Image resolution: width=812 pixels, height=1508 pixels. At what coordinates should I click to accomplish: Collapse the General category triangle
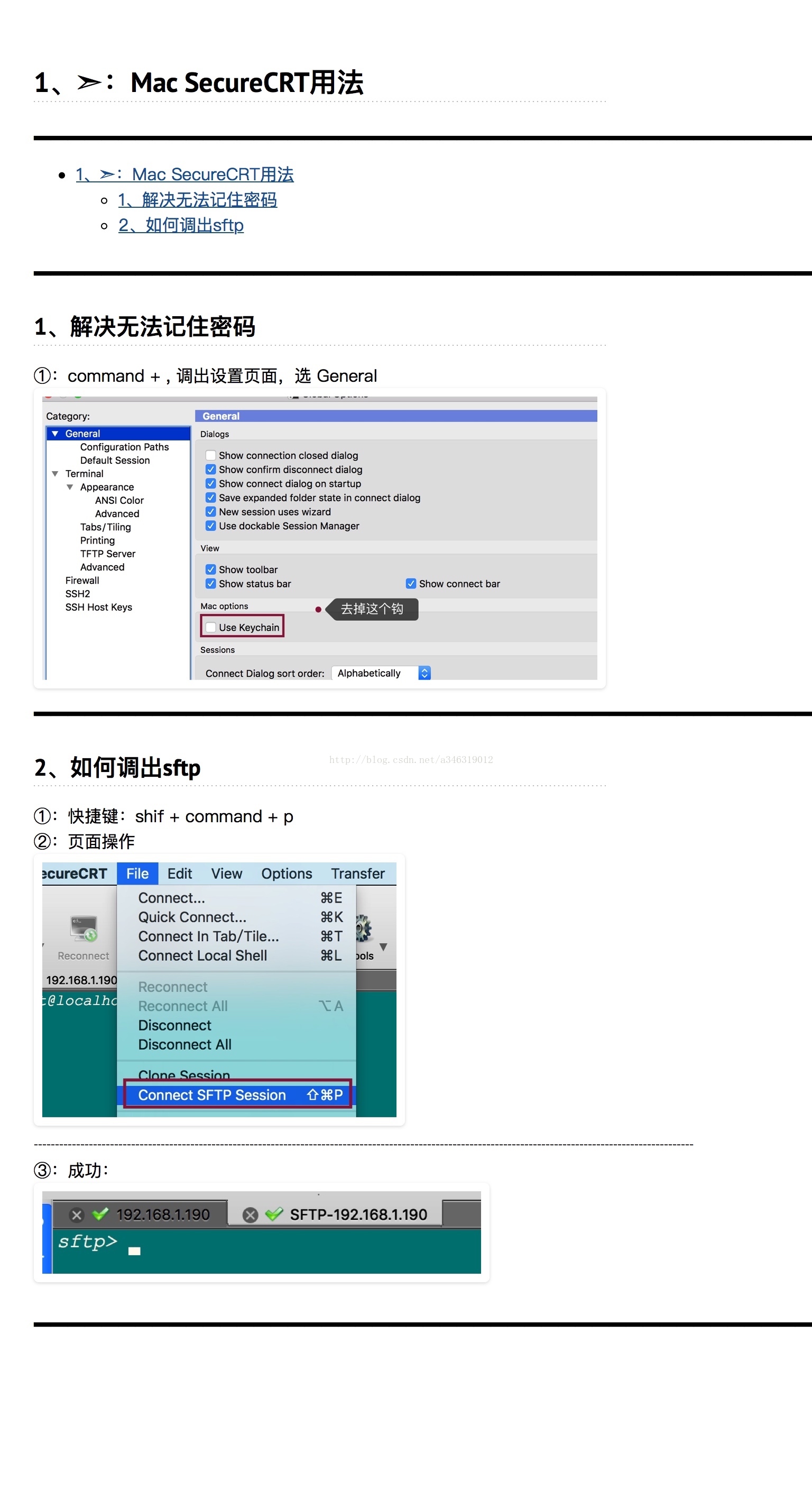tap(55, 434)
